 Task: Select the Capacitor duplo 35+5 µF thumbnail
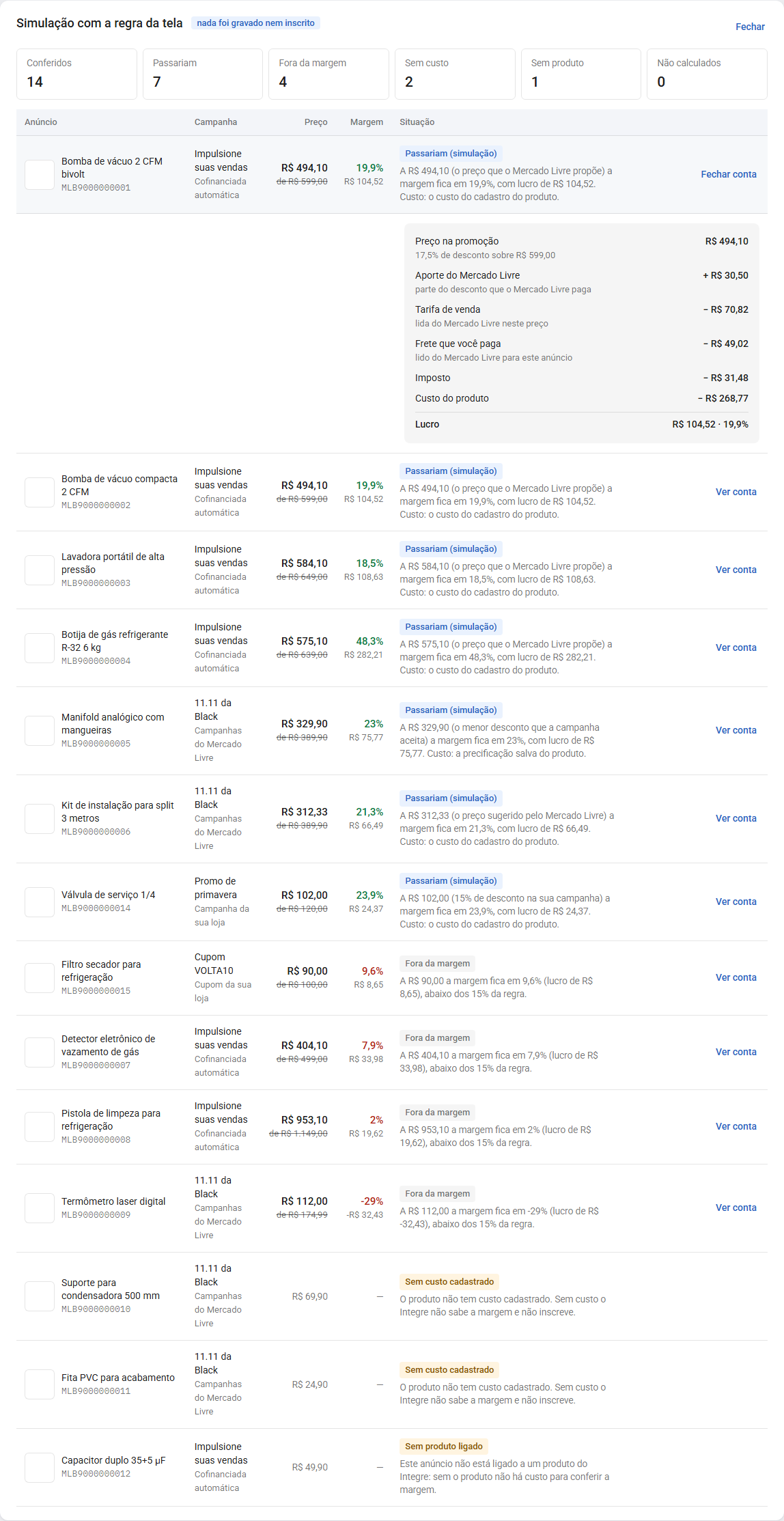pos(40,1468)
